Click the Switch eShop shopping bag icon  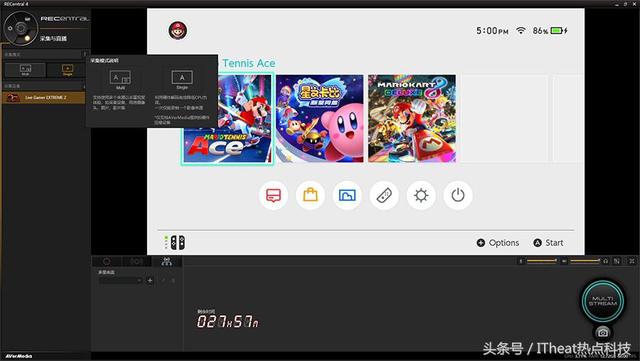coord(310,195)
